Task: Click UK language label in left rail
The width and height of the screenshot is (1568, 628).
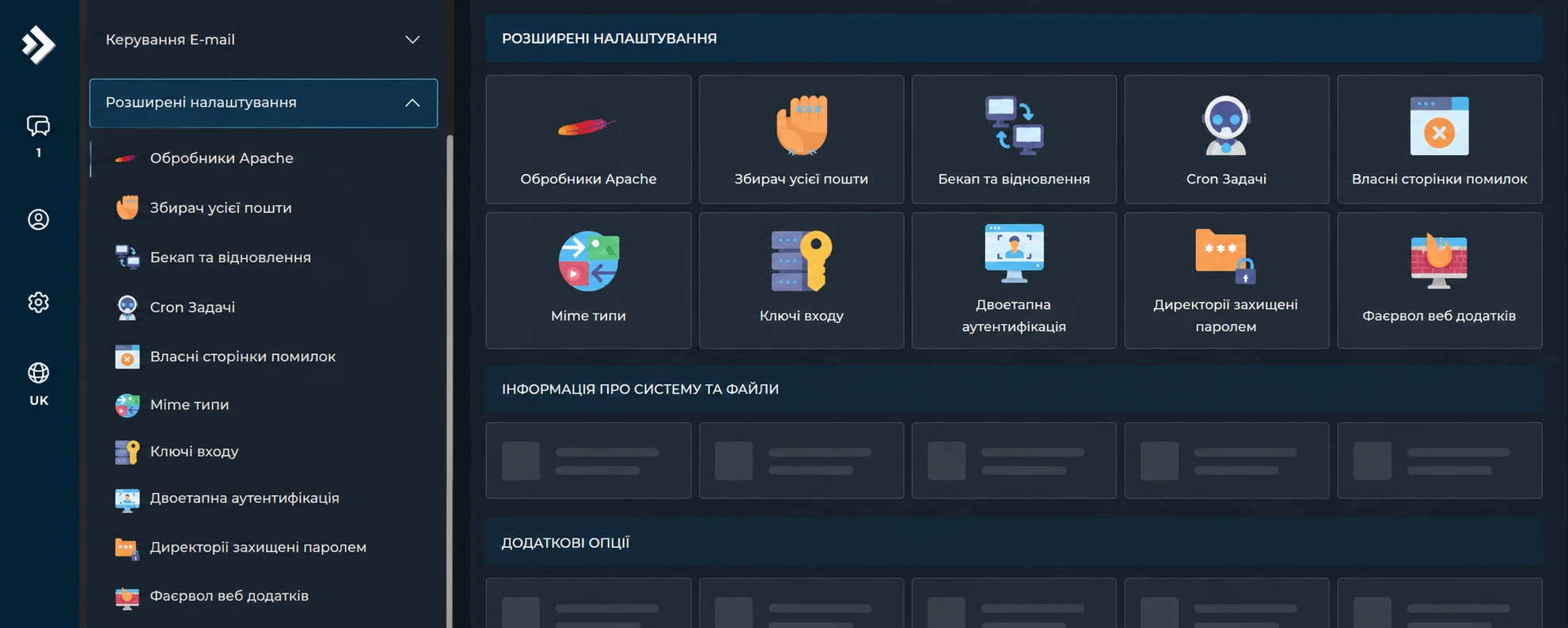Action: pos(39,401)
